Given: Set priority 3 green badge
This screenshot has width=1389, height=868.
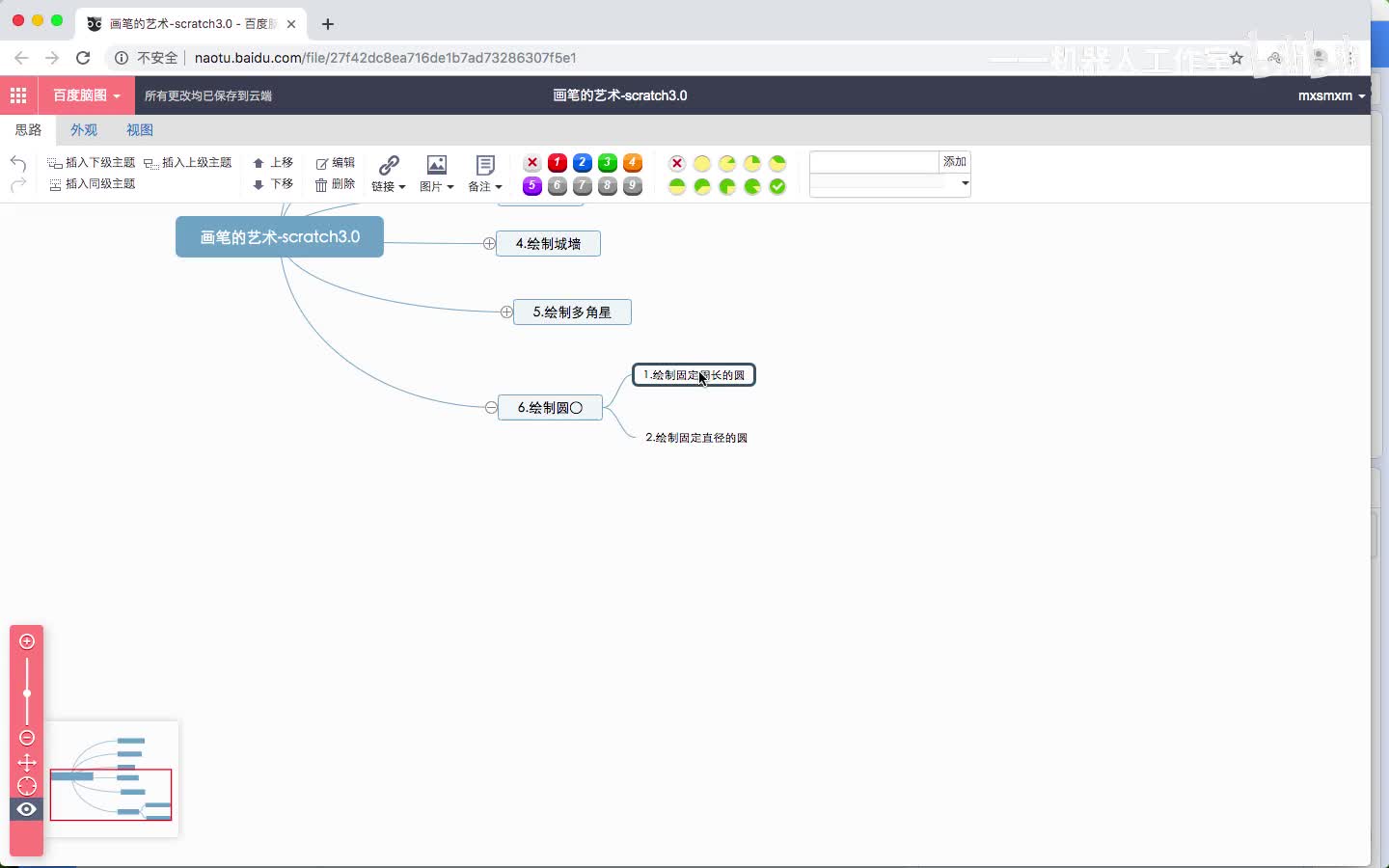Looking at the screenshot, I should tap(608, 163).
